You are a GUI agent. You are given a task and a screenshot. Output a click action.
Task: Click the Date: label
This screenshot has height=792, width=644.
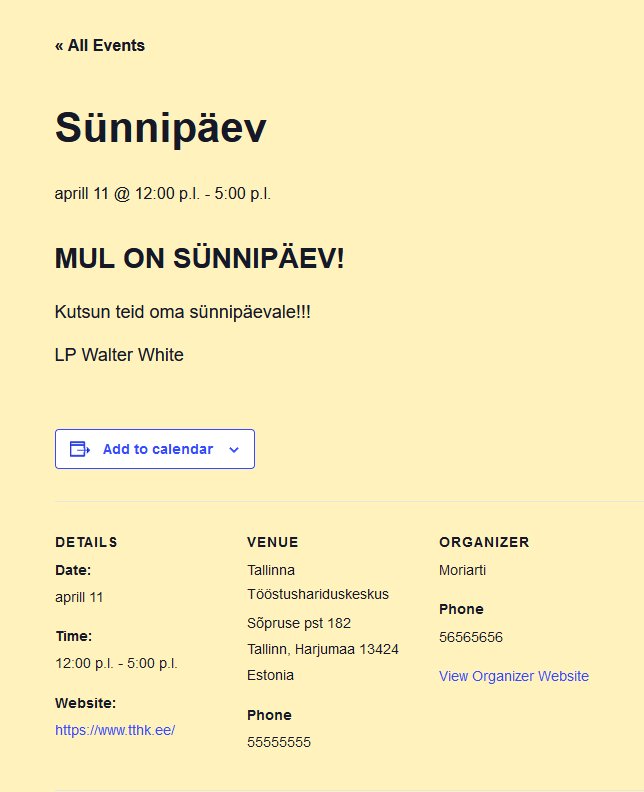click(73, 570)
